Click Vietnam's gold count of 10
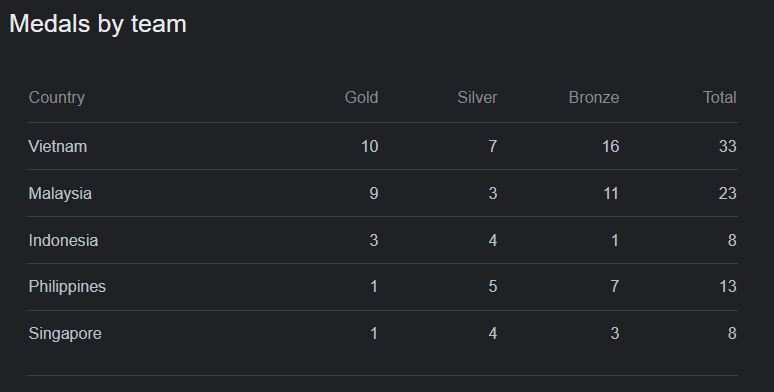This screenshot has width=774, height=392. coord(370,146)
